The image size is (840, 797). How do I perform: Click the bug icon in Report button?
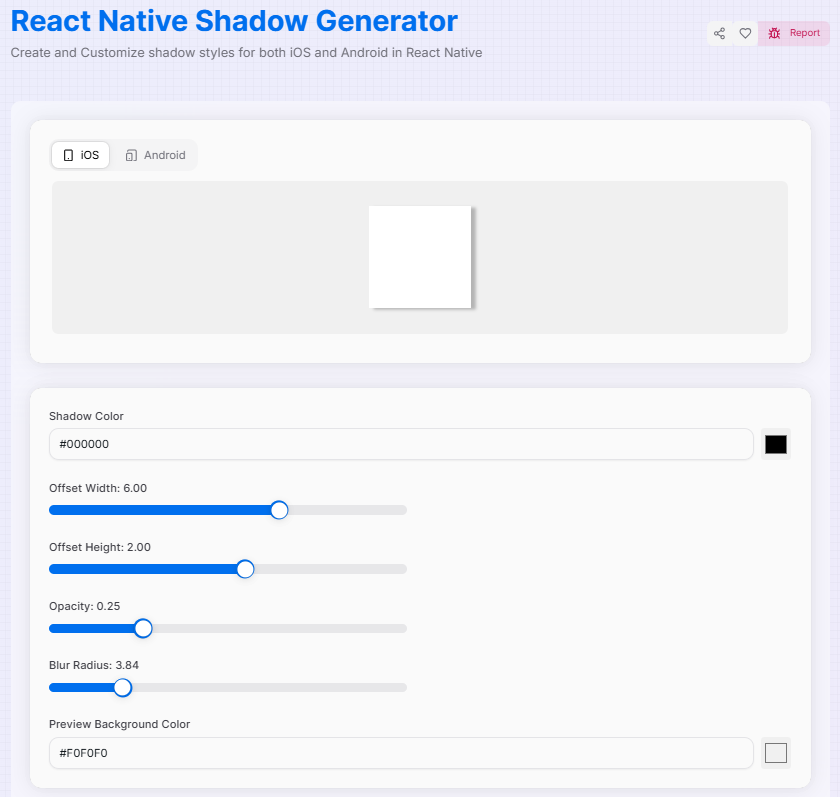tap(775, 33)
